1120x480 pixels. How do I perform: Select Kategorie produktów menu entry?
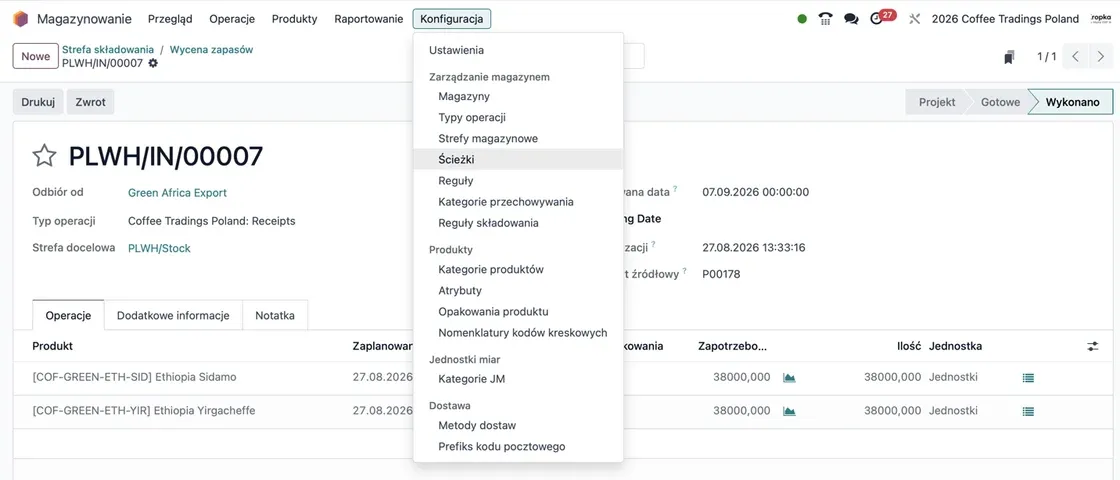pyautogui.click(x=519, y=269)
